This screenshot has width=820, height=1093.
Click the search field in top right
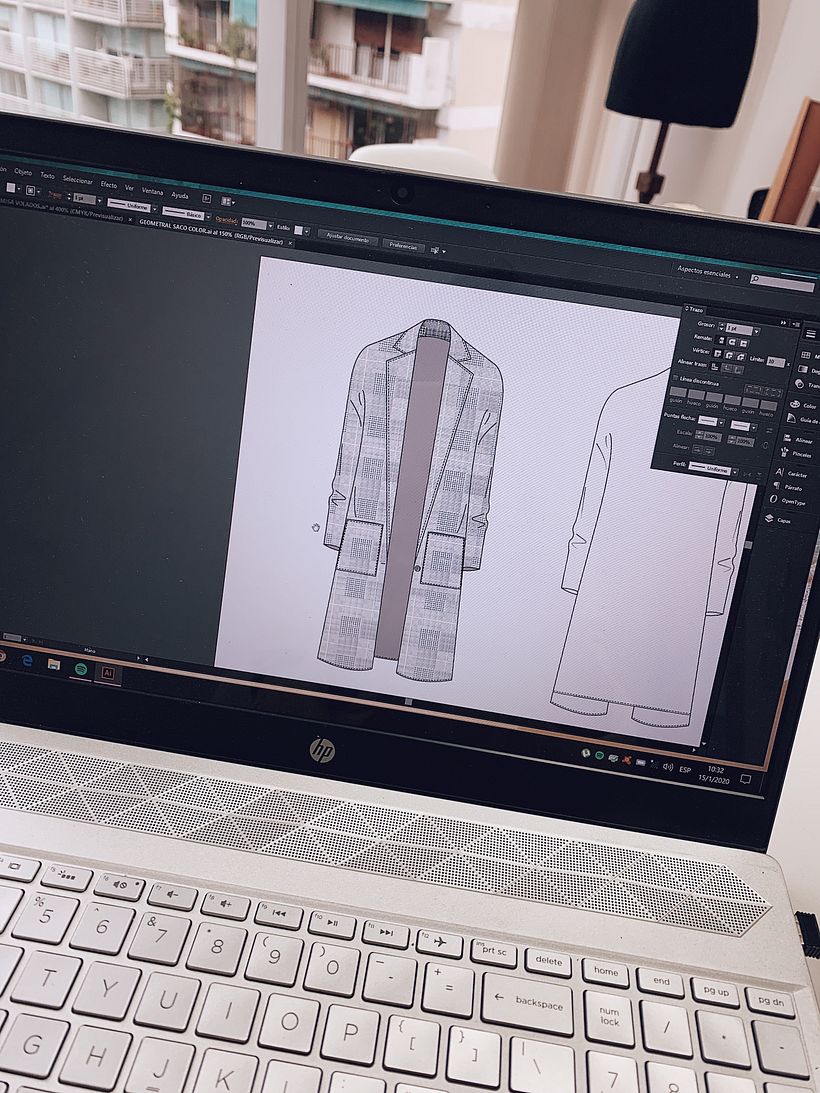(783, 284)
